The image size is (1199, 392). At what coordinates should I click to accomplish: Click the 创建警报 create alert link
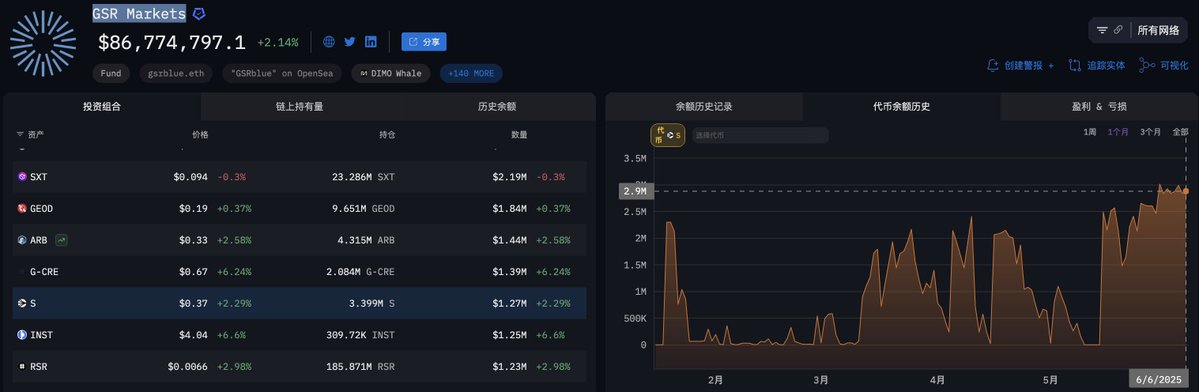point(1020,66)
